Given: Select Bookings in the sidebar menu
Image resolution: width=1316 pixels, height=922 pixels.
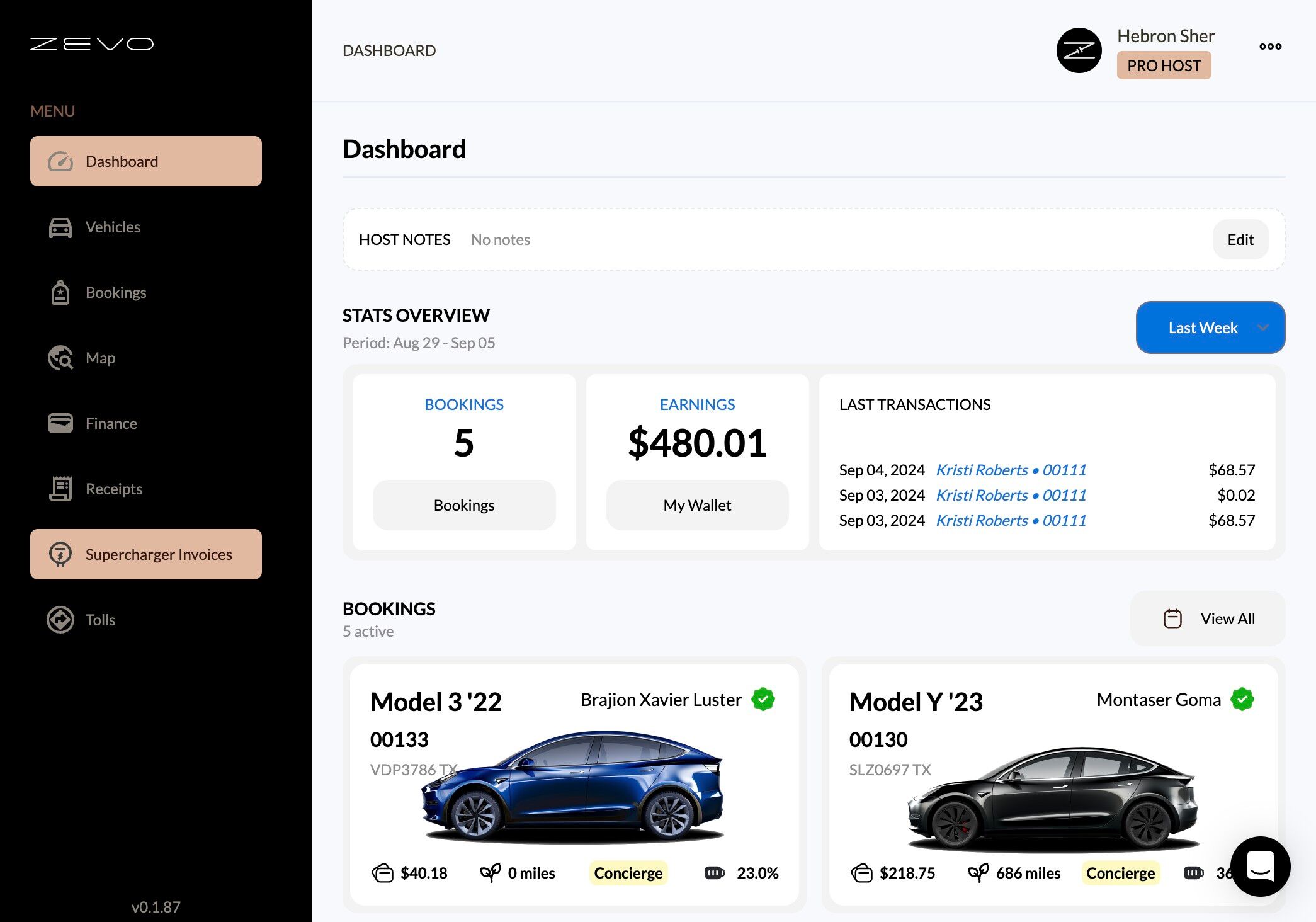Looking at the screenshot, I should click(116, 293).
